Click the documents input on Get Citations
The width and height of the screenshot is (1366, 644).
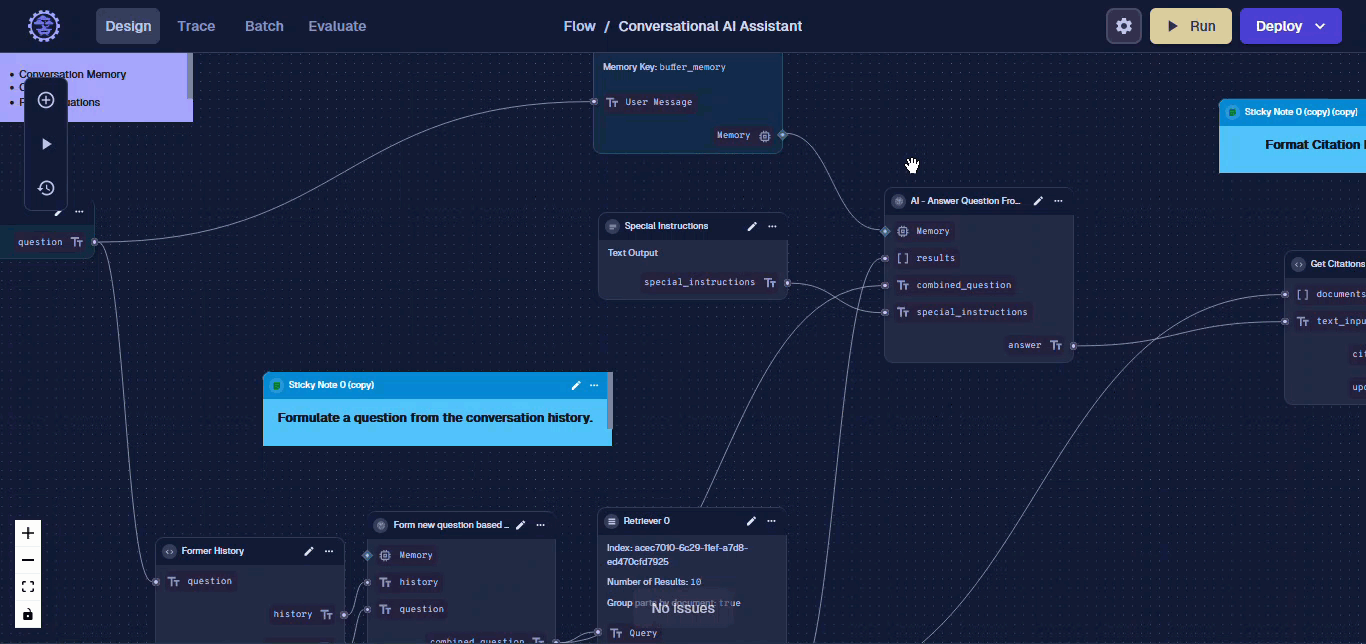(x=1285, y=294)
